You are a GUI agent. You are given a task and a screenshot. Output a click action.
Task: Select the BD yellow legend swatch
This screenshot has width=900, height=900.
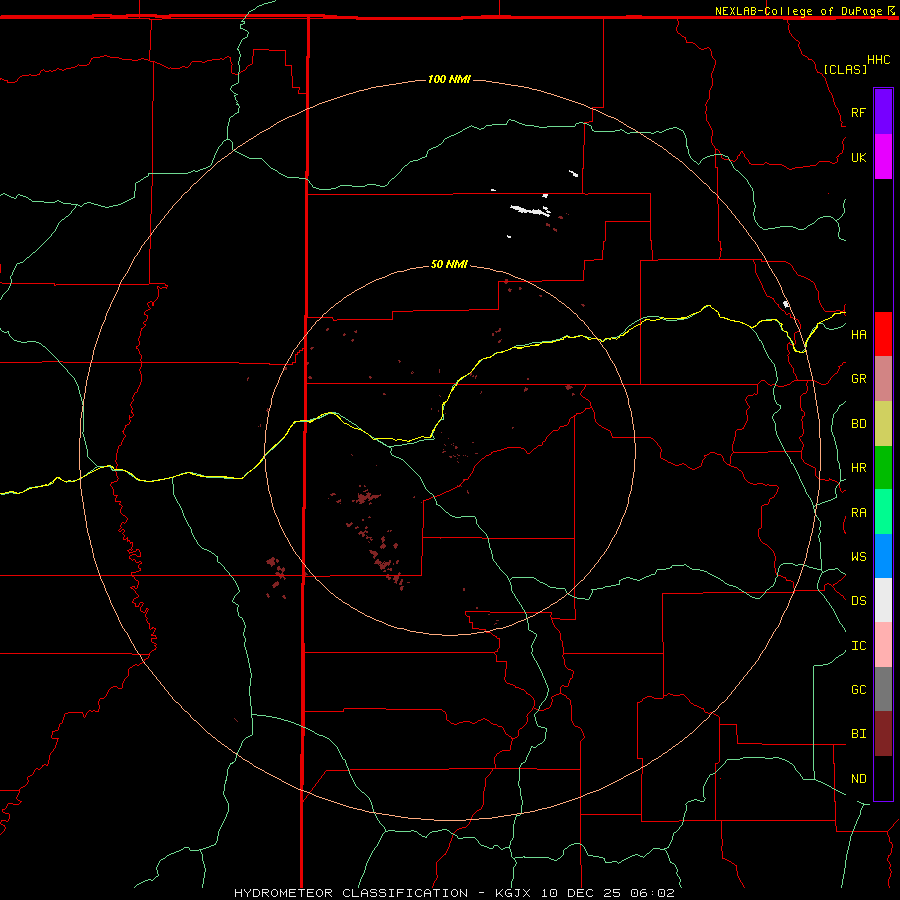coord(883,424)
